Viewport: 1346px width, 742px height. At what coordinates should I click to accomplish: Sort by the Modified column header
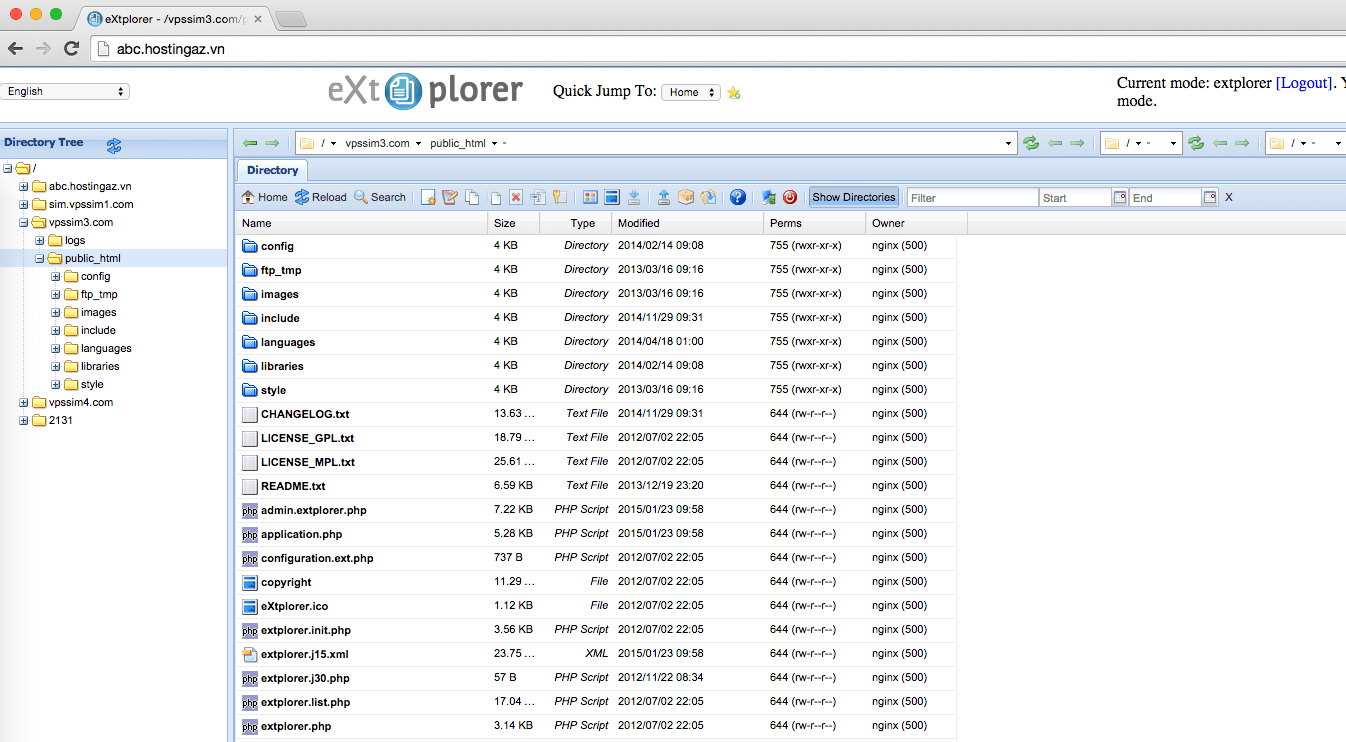[687, 223]
